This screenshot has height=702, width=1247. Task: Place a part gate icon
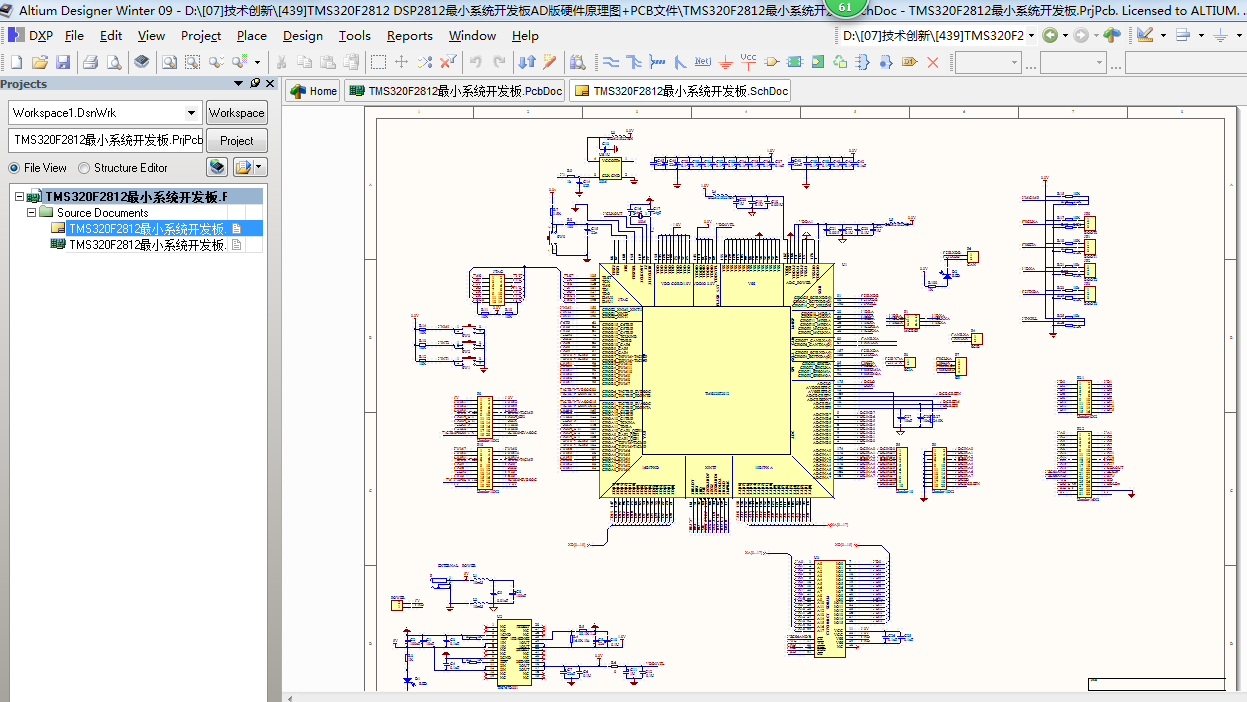pyautogui.click(x=772, y=62)
